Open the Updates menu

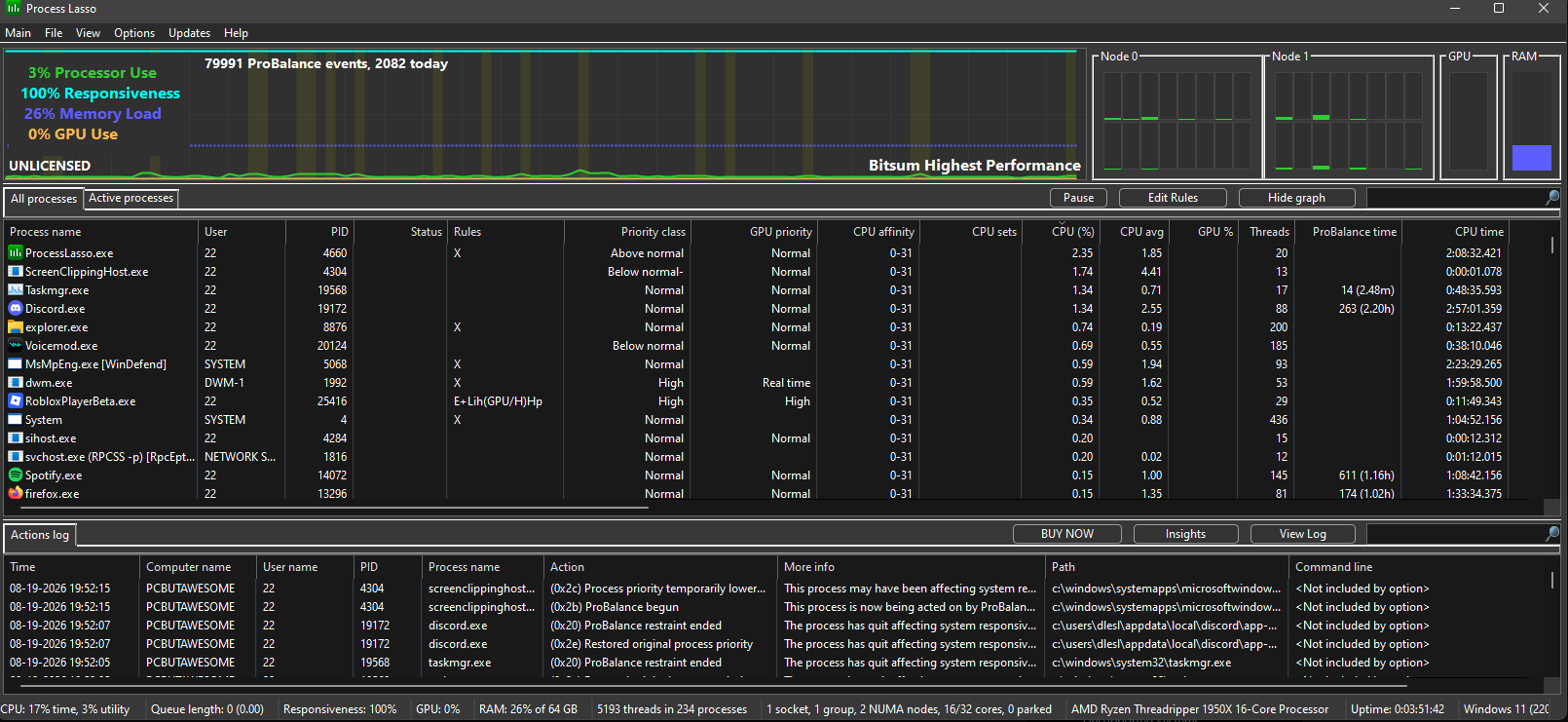pyautogui.click(x=189, y=33)
